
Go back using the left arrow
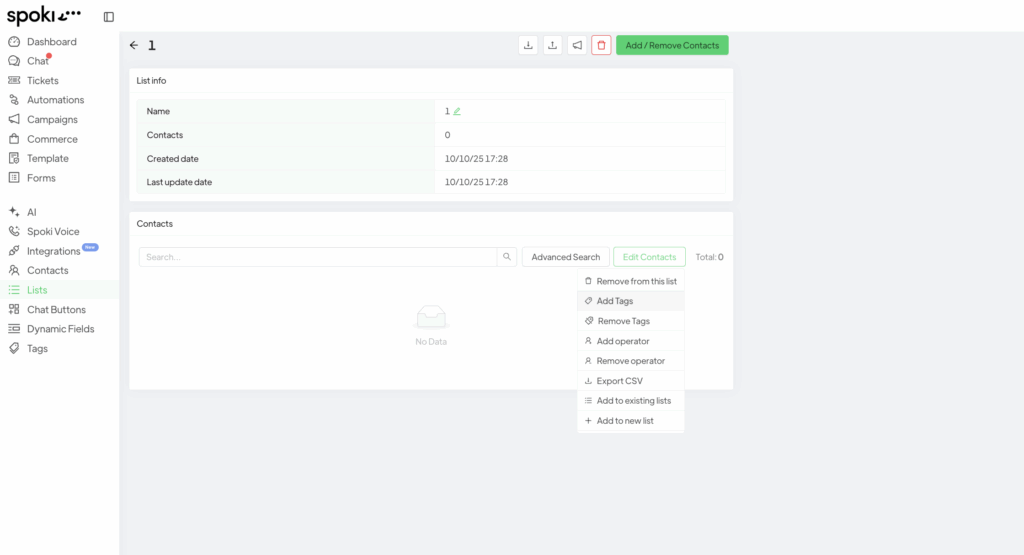[x=134, y=45]
